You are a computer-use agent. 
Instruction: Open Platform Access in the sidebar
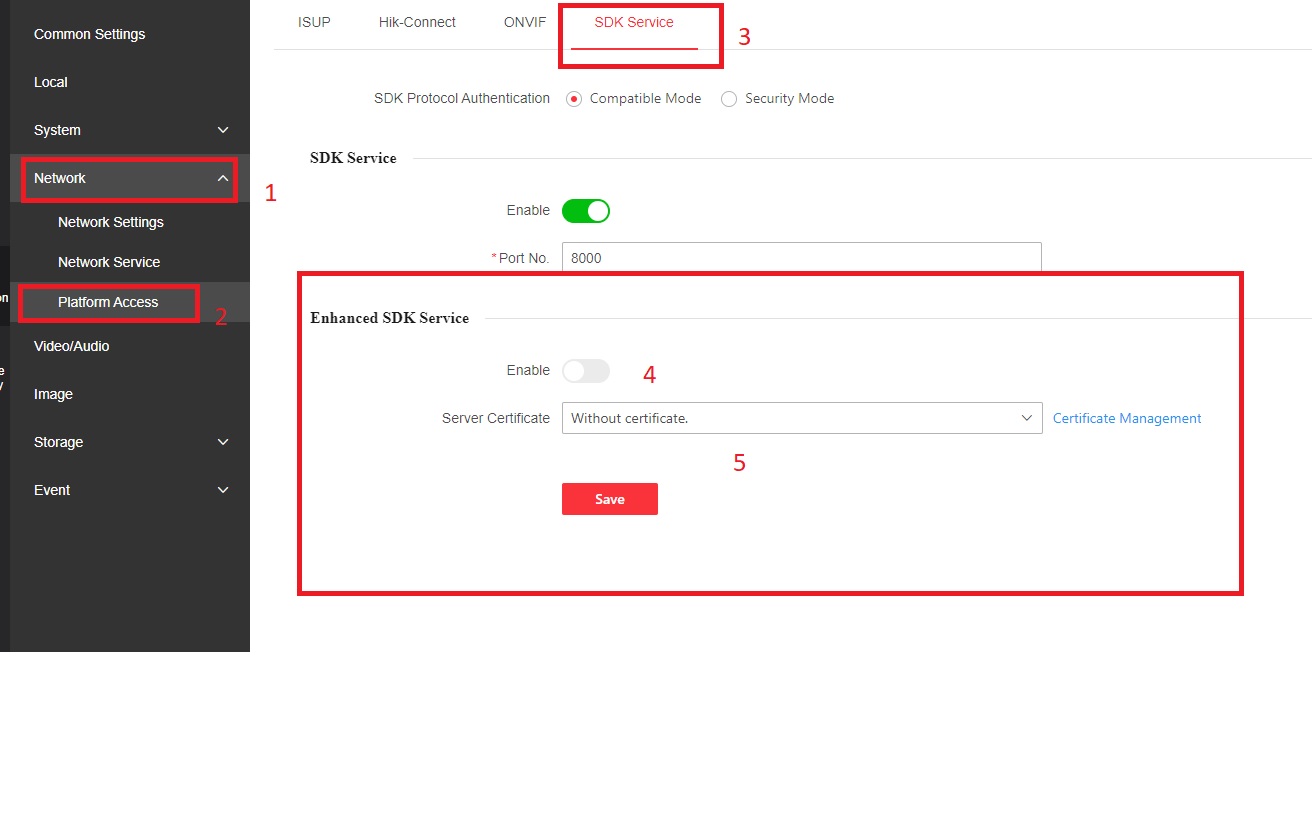click(x=108, y=302)
